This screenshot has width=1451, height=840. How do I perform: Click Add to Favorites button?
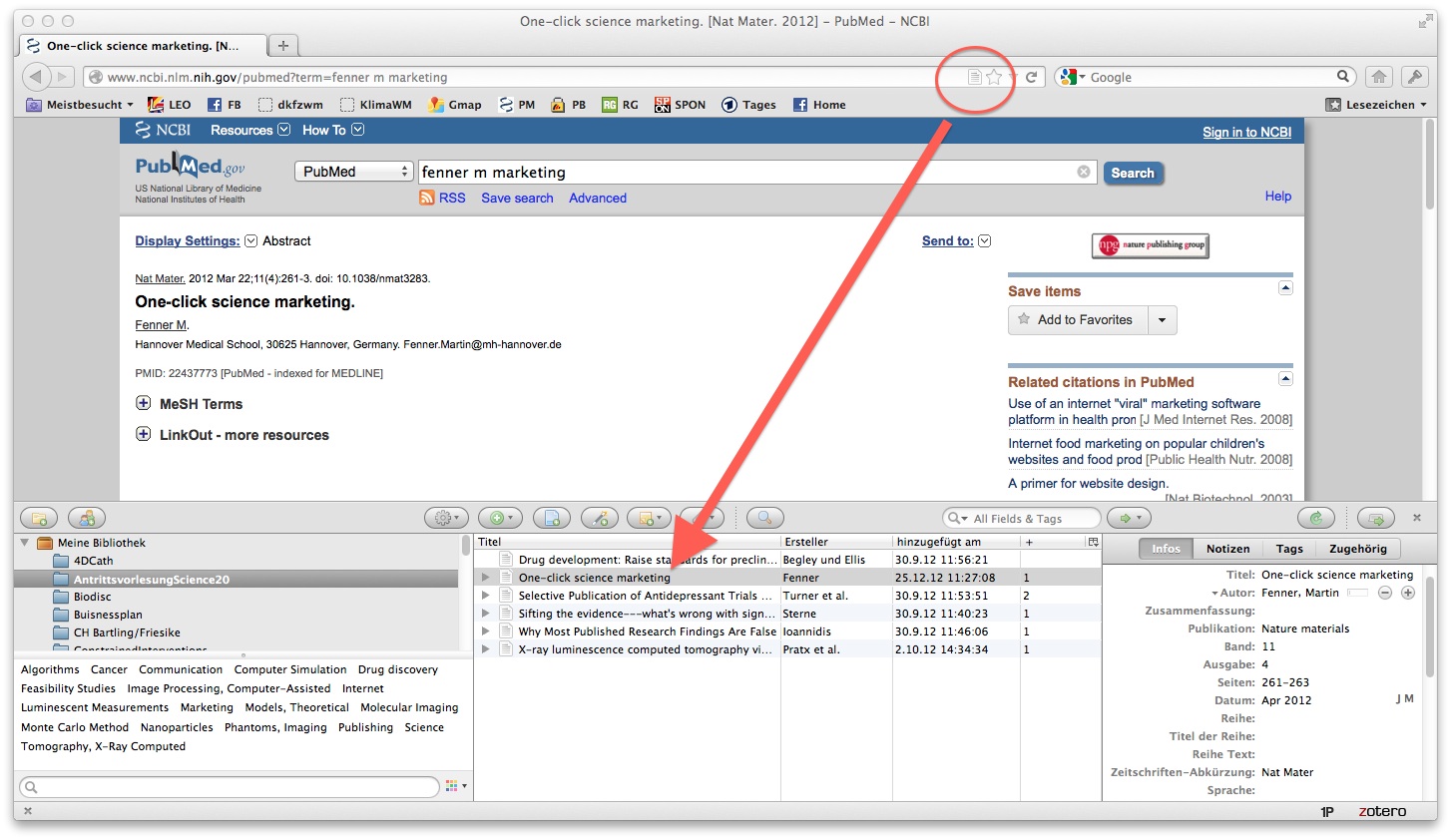[x=1078, y=320]
